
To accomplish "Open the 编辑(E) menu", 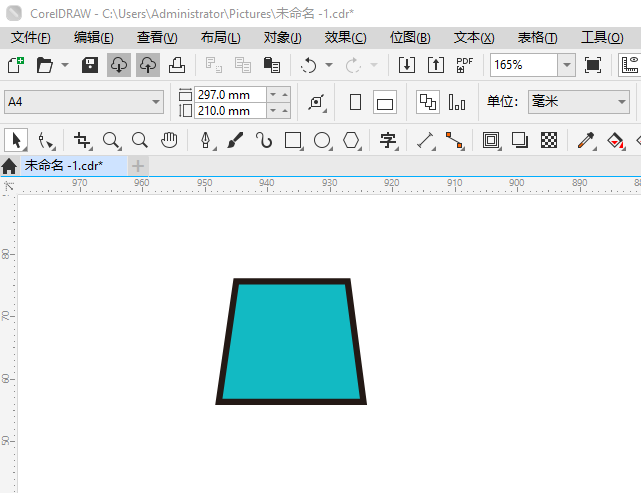I will [94, 38].
